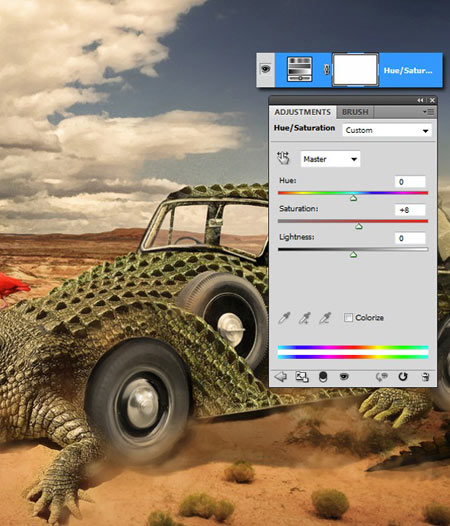Select the eyedropper tool
The image size is (450, 526).
click(x=284, y=318)
